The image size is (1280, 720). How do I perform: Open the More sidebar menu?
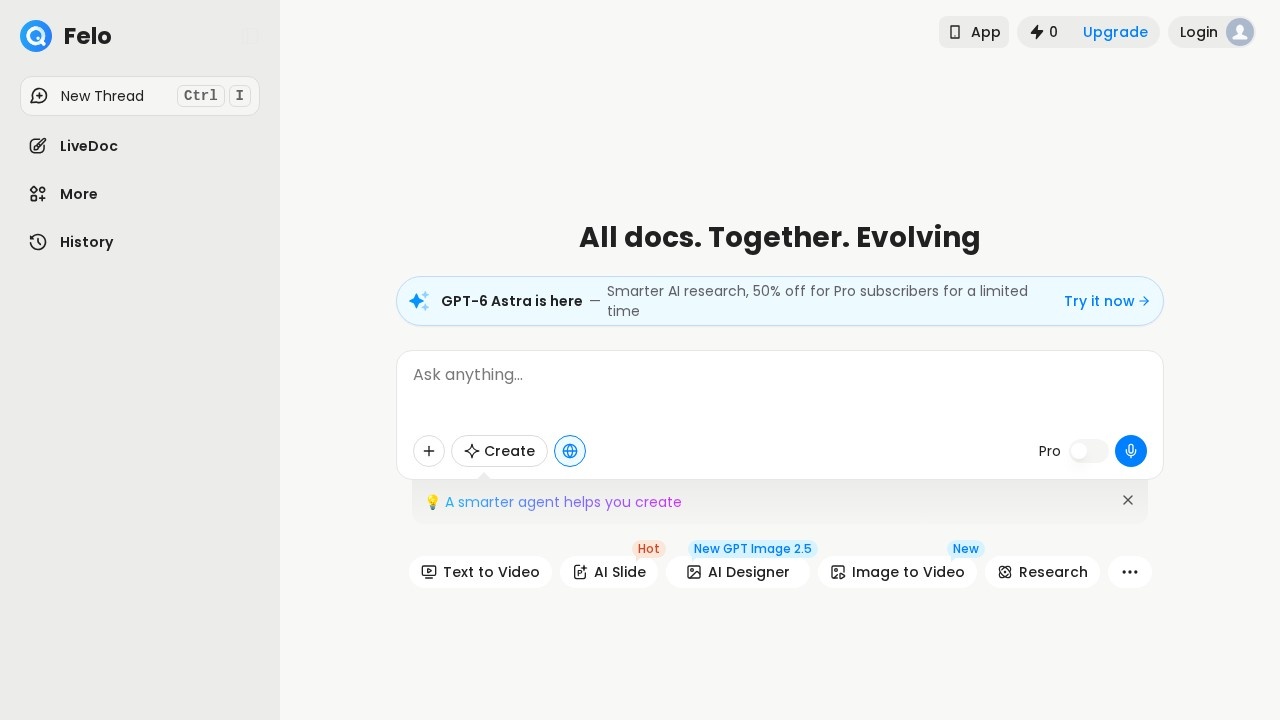[140, 194]
